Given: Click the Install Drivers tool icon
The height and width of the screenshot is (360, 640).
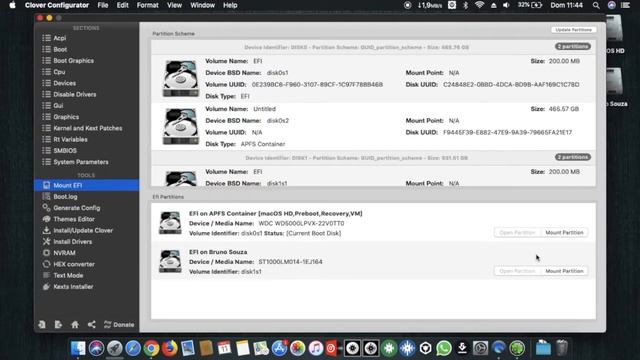Looking at the screenshot, I should [47, 242].
